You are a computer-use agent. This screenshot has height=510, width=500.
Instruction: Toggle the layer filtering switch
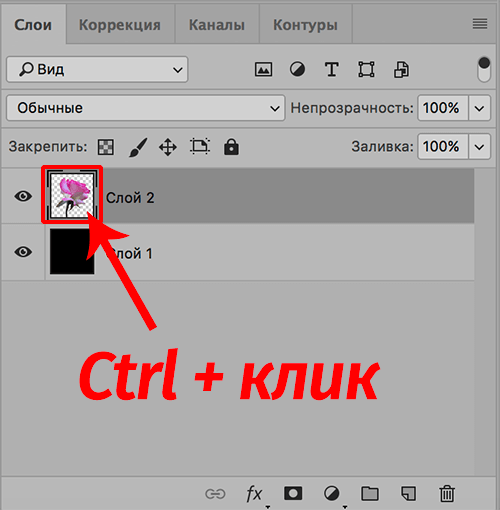click(484, 69)
